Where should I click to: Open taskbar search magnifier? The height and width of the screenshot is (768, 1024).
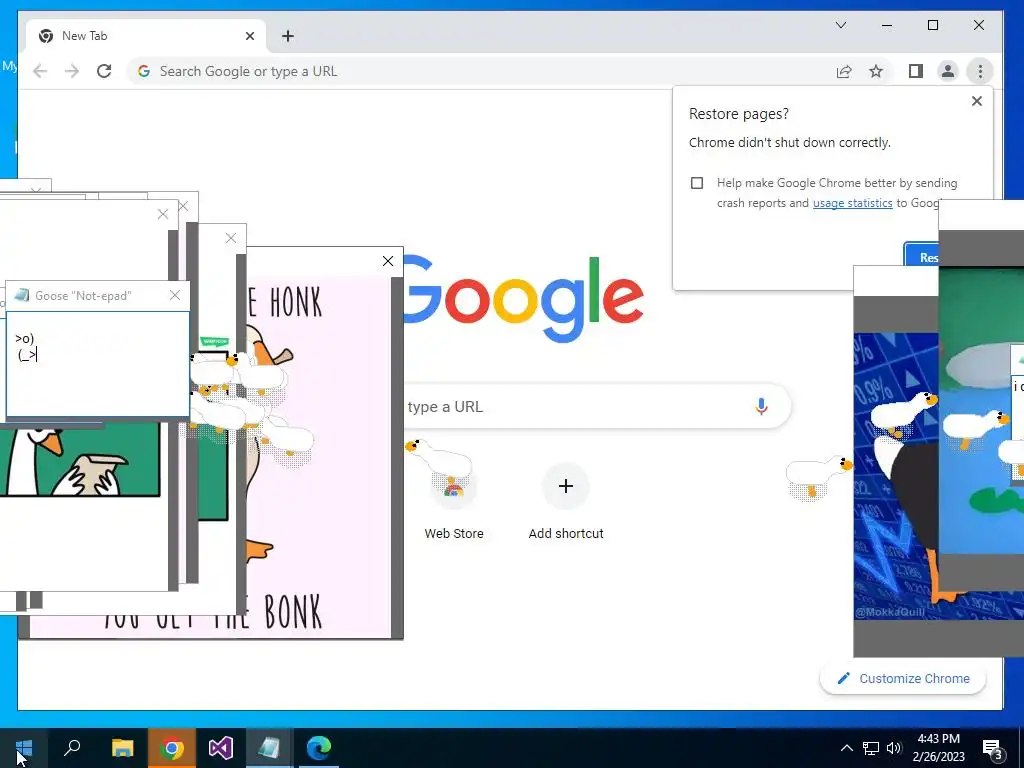(72, 748)
